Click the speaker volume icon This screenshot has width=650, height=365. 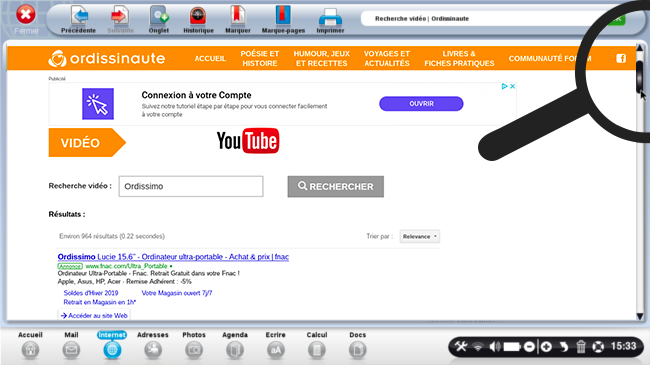[495, 346]
